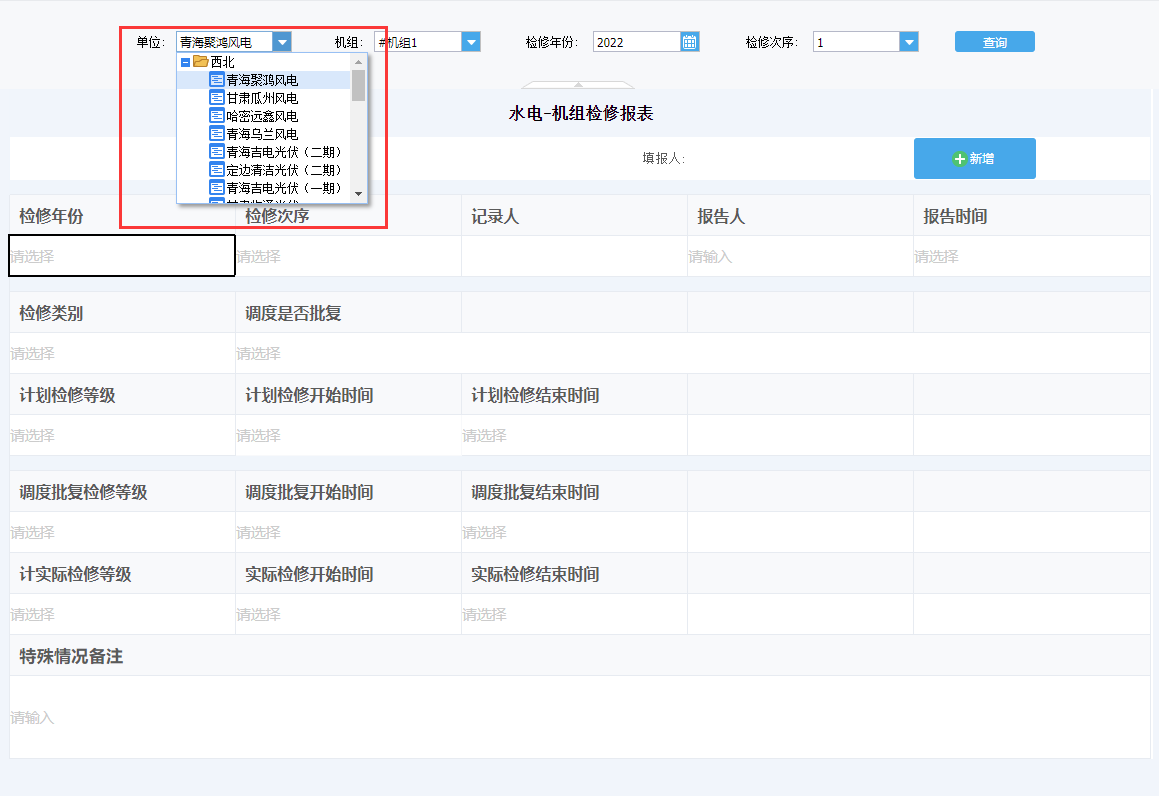Image resolution: width=1159 pixels, height=796 pixels.
Task: Select the 西北 folder icon
Action: pyautogui.click(x=200, y=61)
